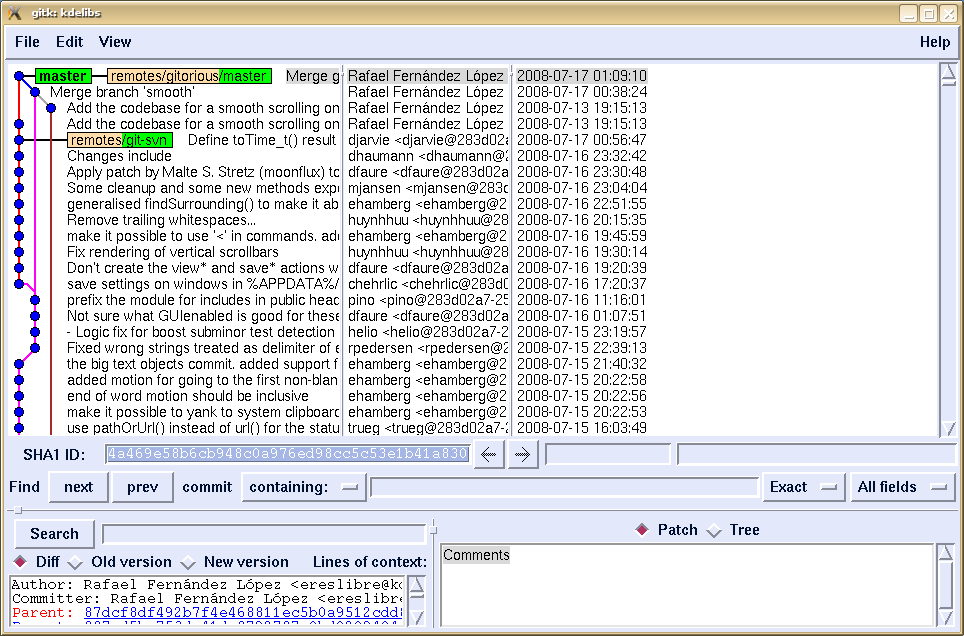Switch to Tree view radio button
Image resolution: width=964 pixels, height=636 pixels.
pyautogui.click(x=714, y=530)
